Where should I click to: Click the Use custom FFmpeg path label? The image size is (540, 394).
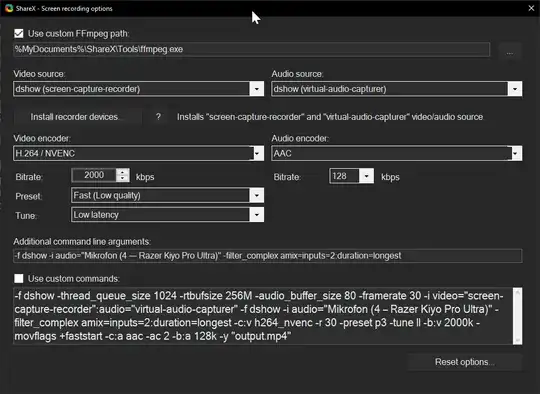pyautogui.click(x=79, y=34)
